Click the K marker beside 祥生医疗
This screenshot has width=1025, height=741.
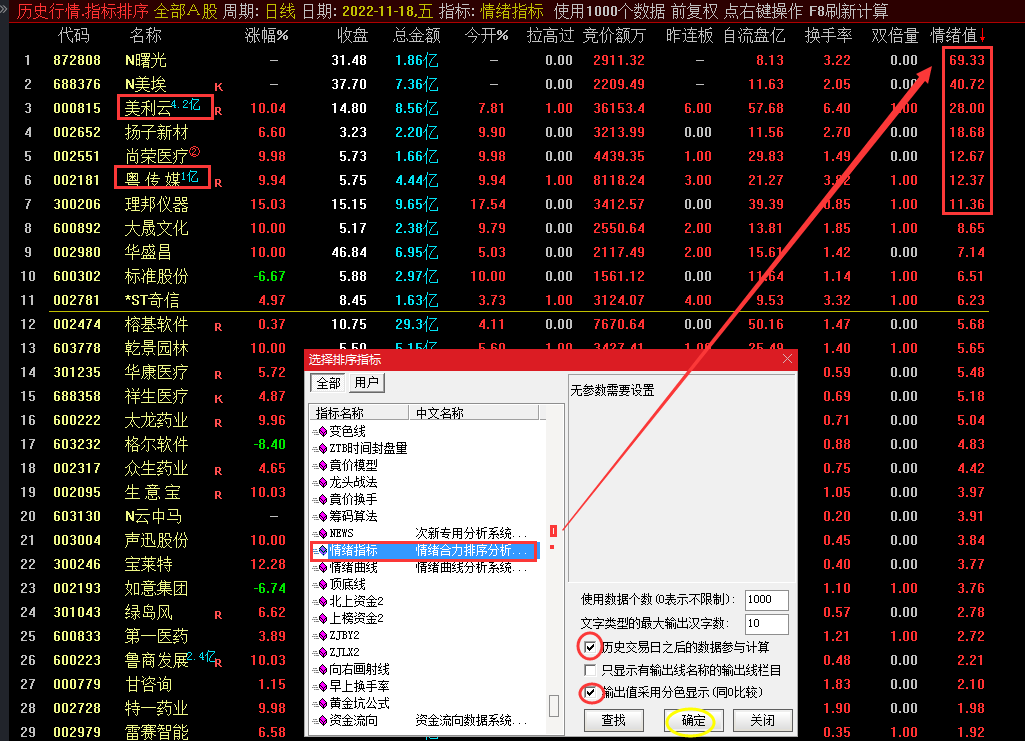tap(218, 399)
